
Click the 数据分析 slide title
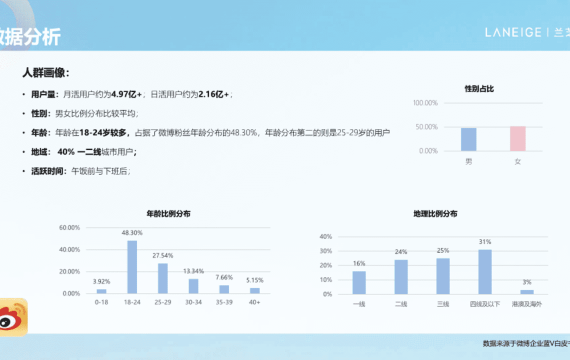click(x=31, y=36)
